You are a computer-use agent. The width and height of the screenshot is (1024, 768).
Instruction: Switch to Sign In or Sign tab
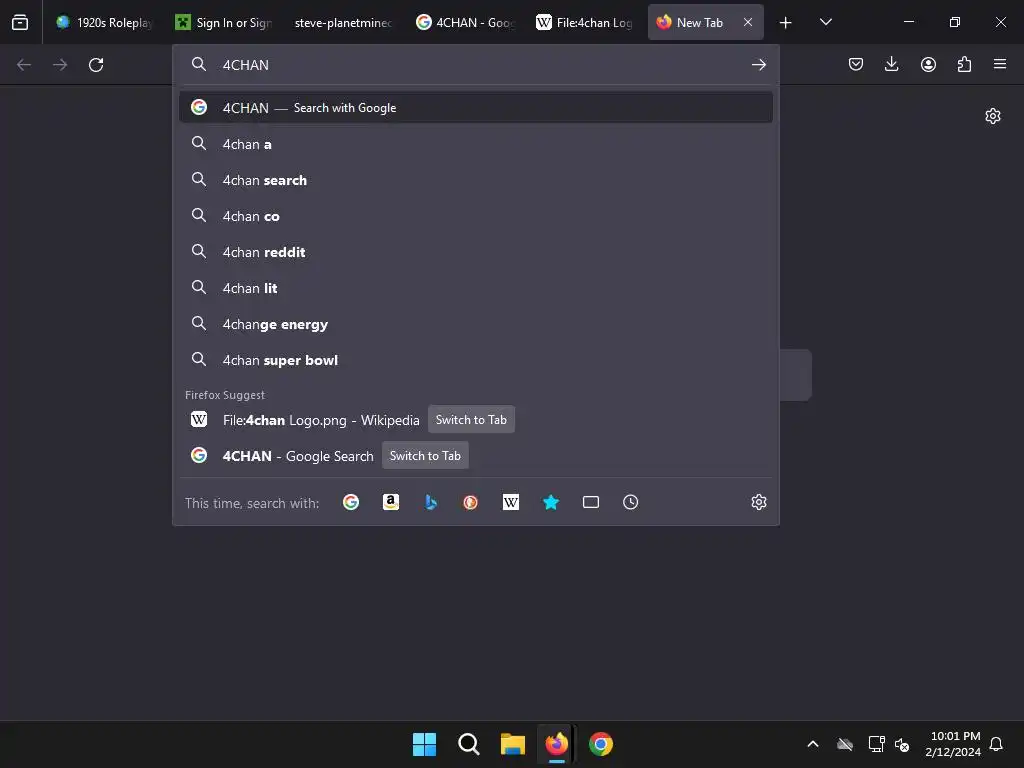[224, 22]
